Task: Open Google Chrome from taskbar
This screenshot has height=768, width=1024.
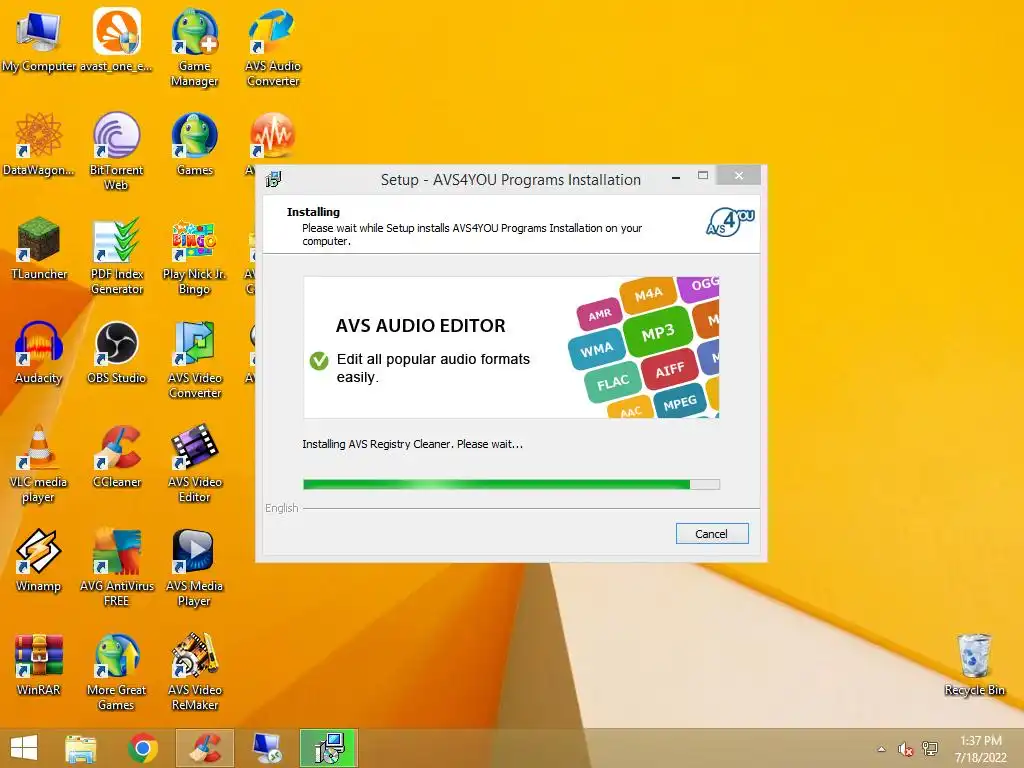Action: [143, 748]
